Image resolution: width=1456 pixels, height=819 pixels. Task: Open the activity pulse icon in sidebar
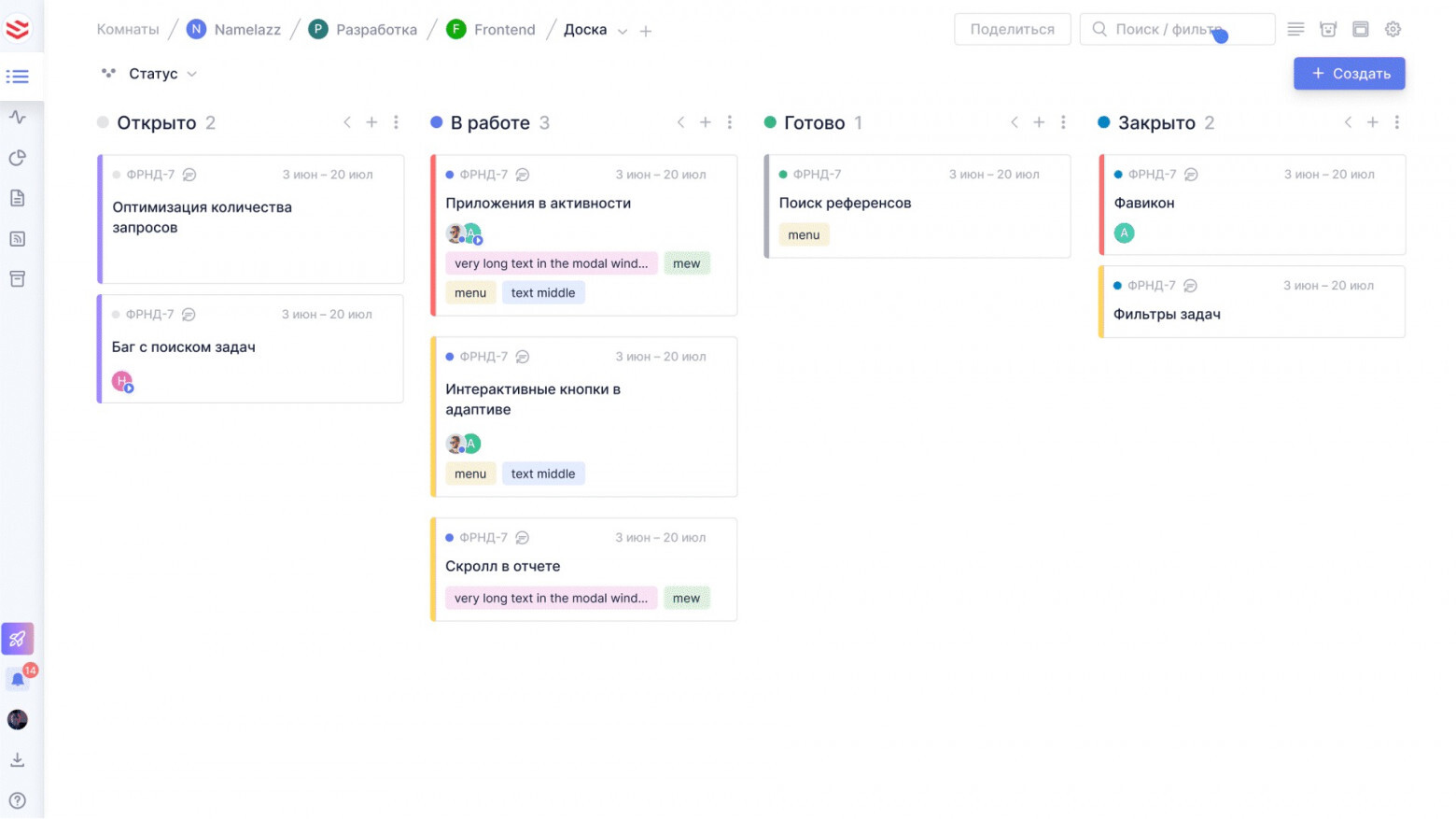click(x=18, y=117)
